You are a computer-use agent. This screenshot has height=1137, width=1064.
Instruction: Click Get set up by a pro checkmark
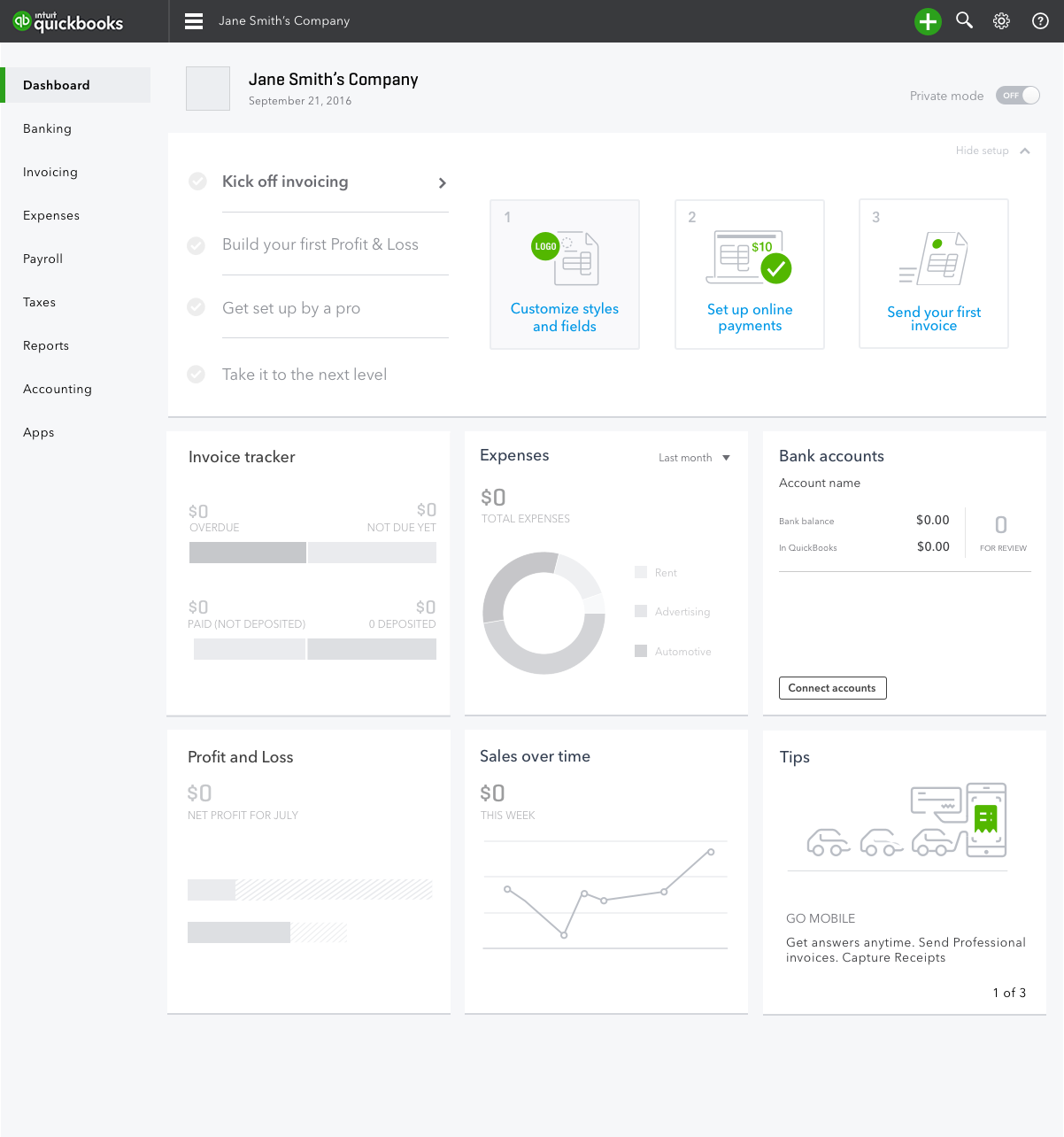(197, 307)
